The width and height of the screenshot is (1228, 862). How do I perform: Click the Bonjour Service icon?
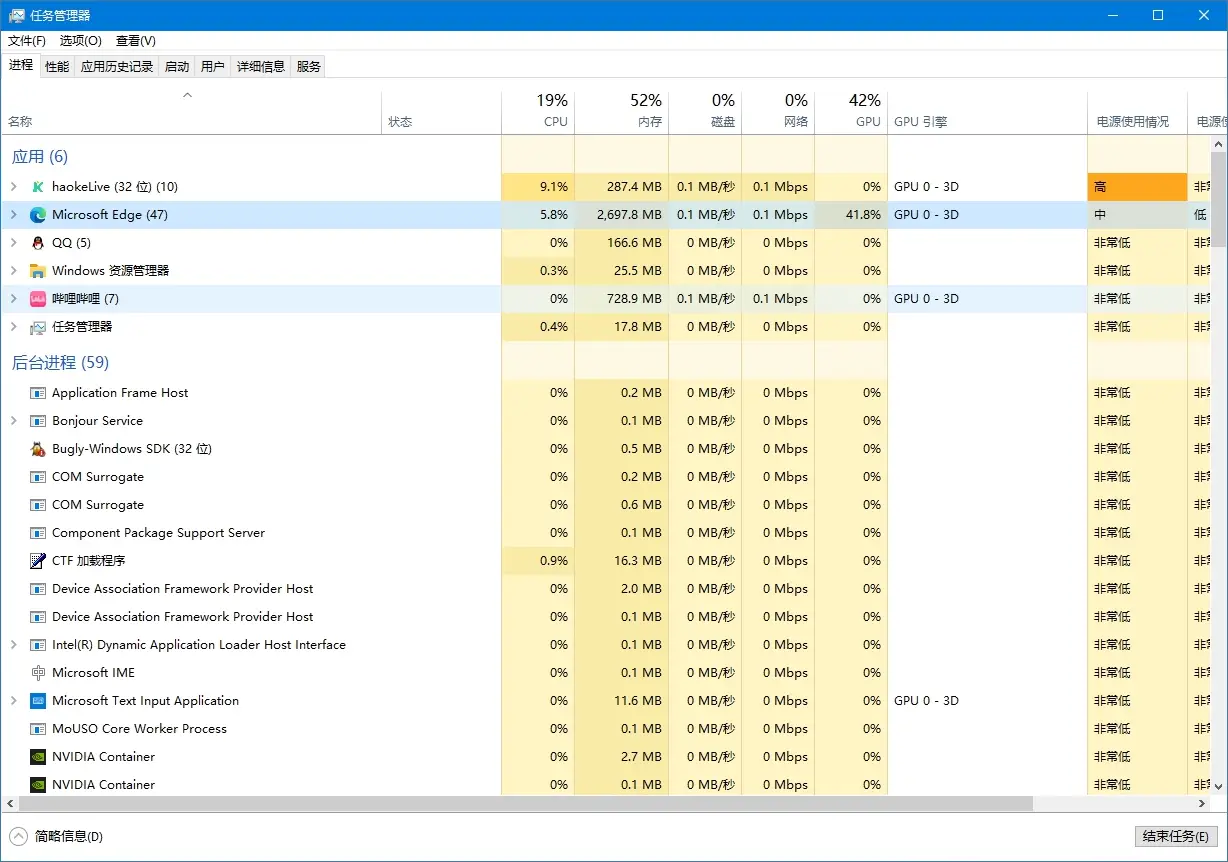click(38, 421)
